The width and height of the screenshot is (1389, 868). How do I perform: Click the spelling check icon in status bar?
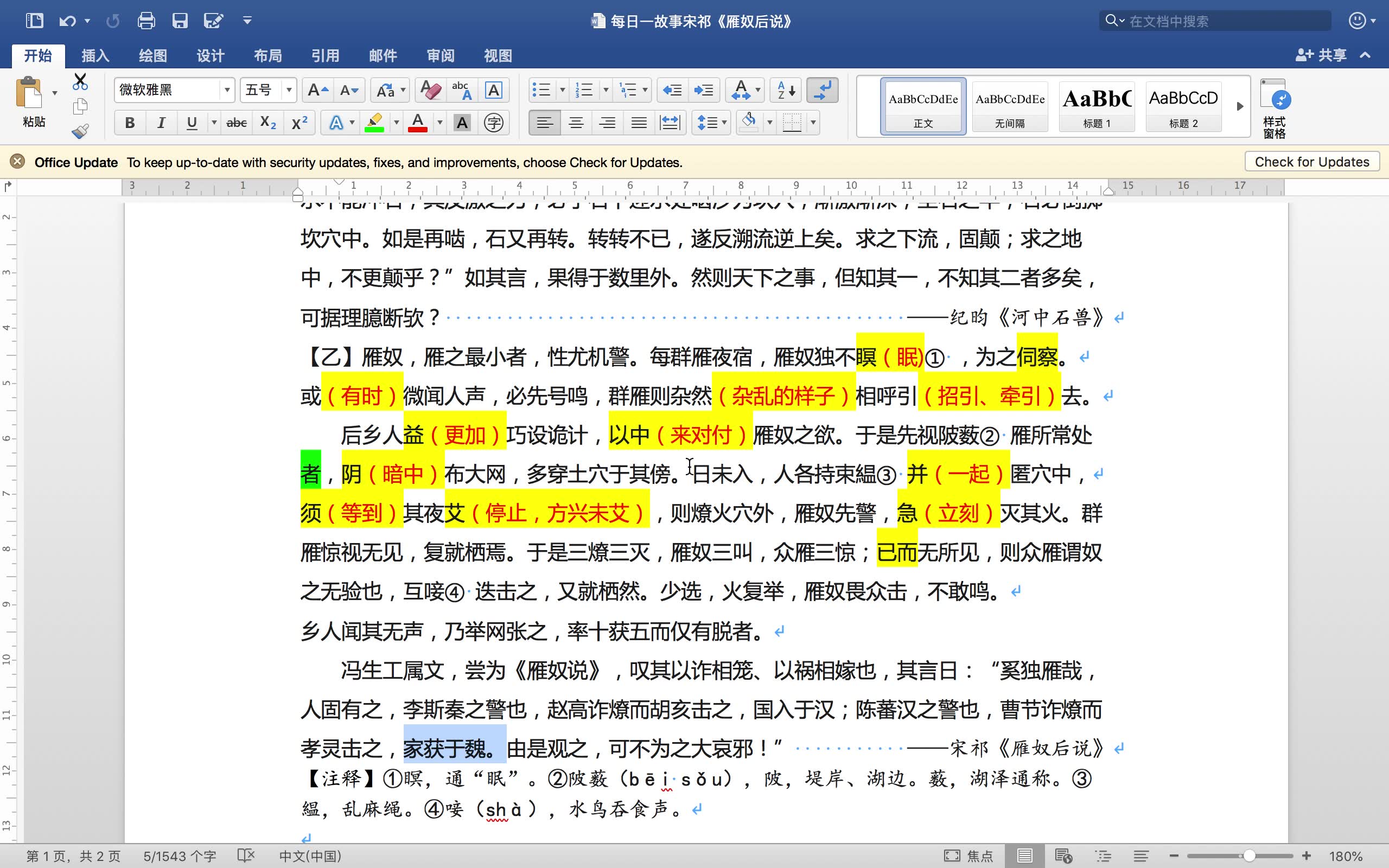point(246,856)
